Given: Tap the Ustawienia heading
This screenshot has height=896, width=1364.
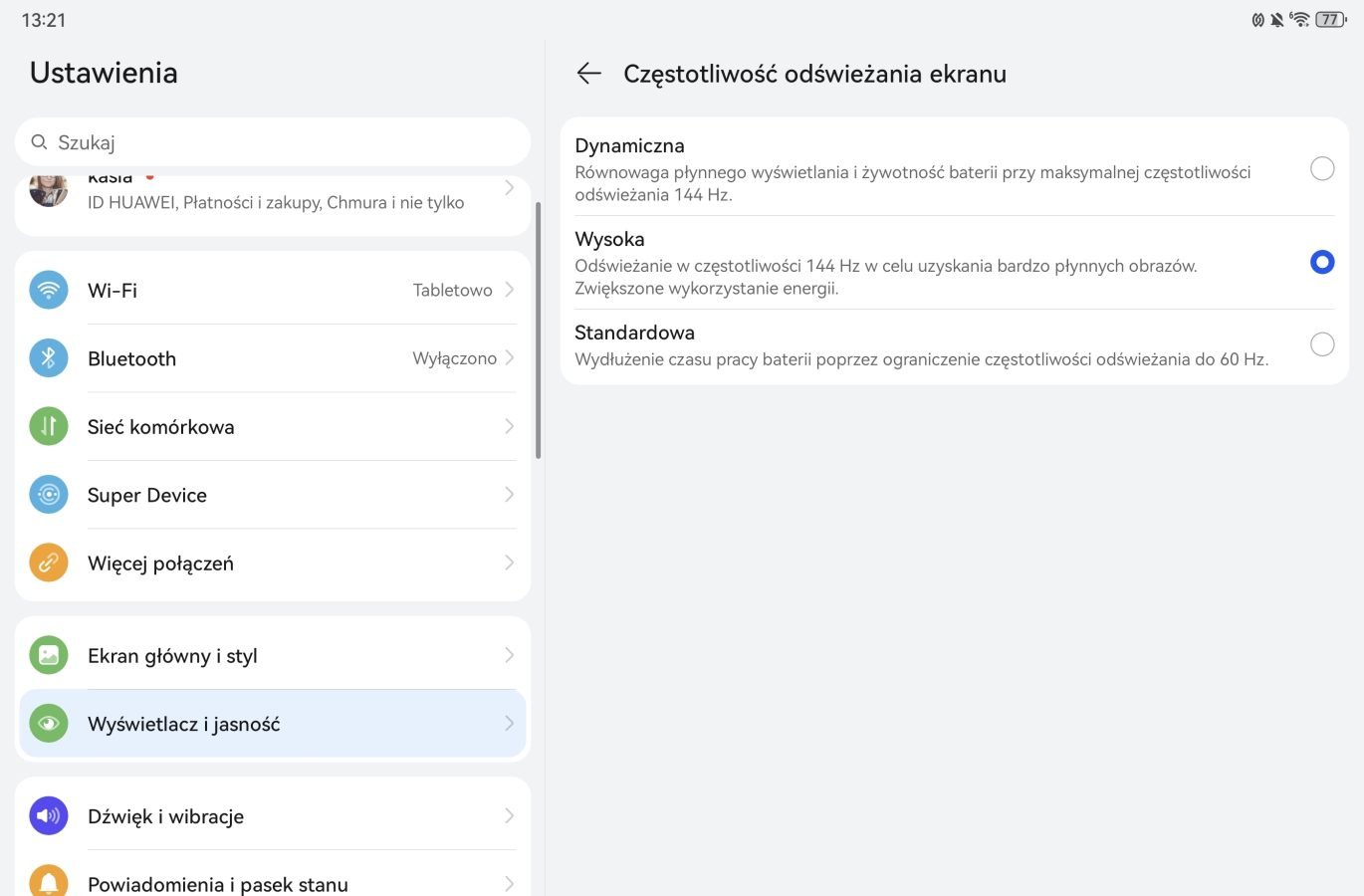Looking at the screenshot, I should [104, 73].
